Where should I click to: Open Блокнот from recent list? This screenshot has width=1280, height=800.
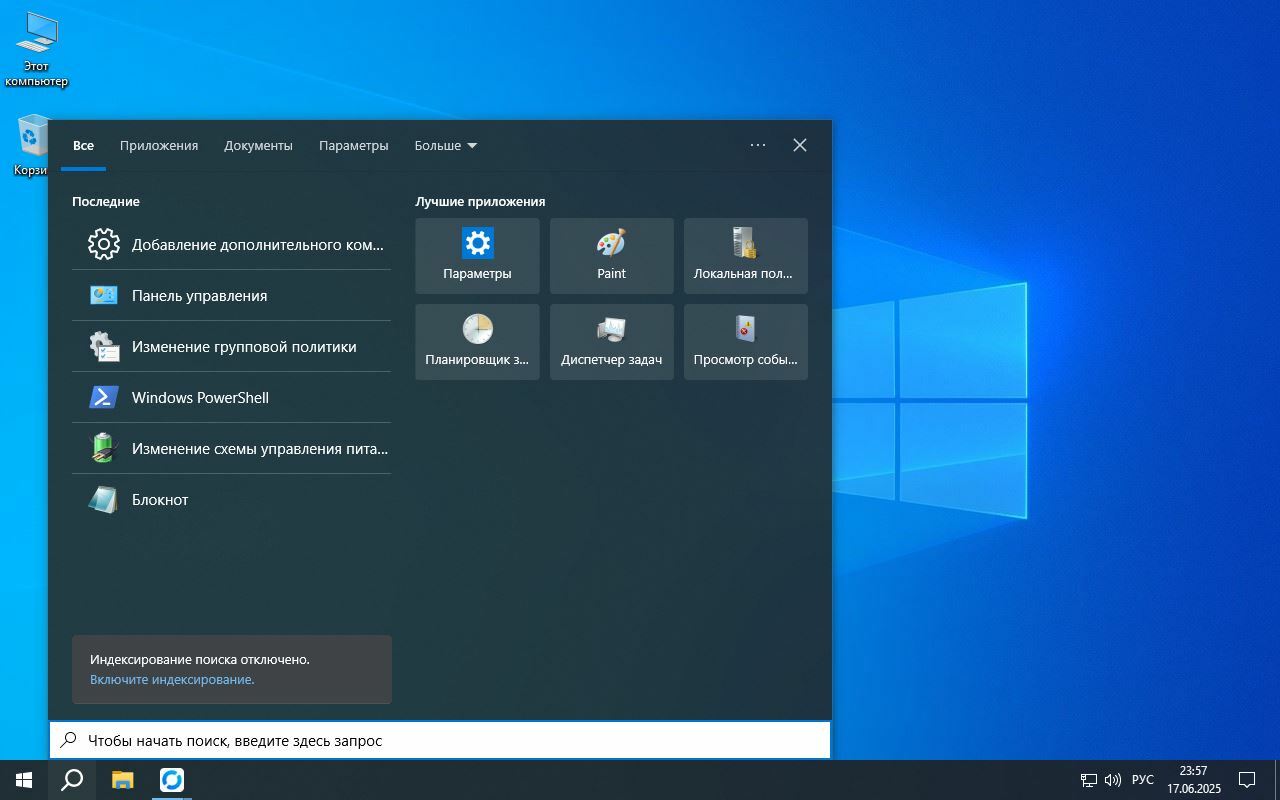click(160, 500)
